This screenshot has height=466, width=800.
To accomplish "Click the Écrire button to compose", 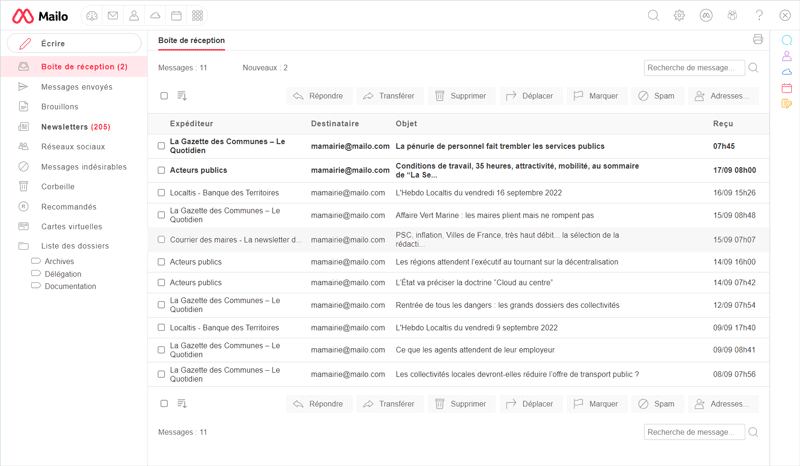I will coord(74,44).
